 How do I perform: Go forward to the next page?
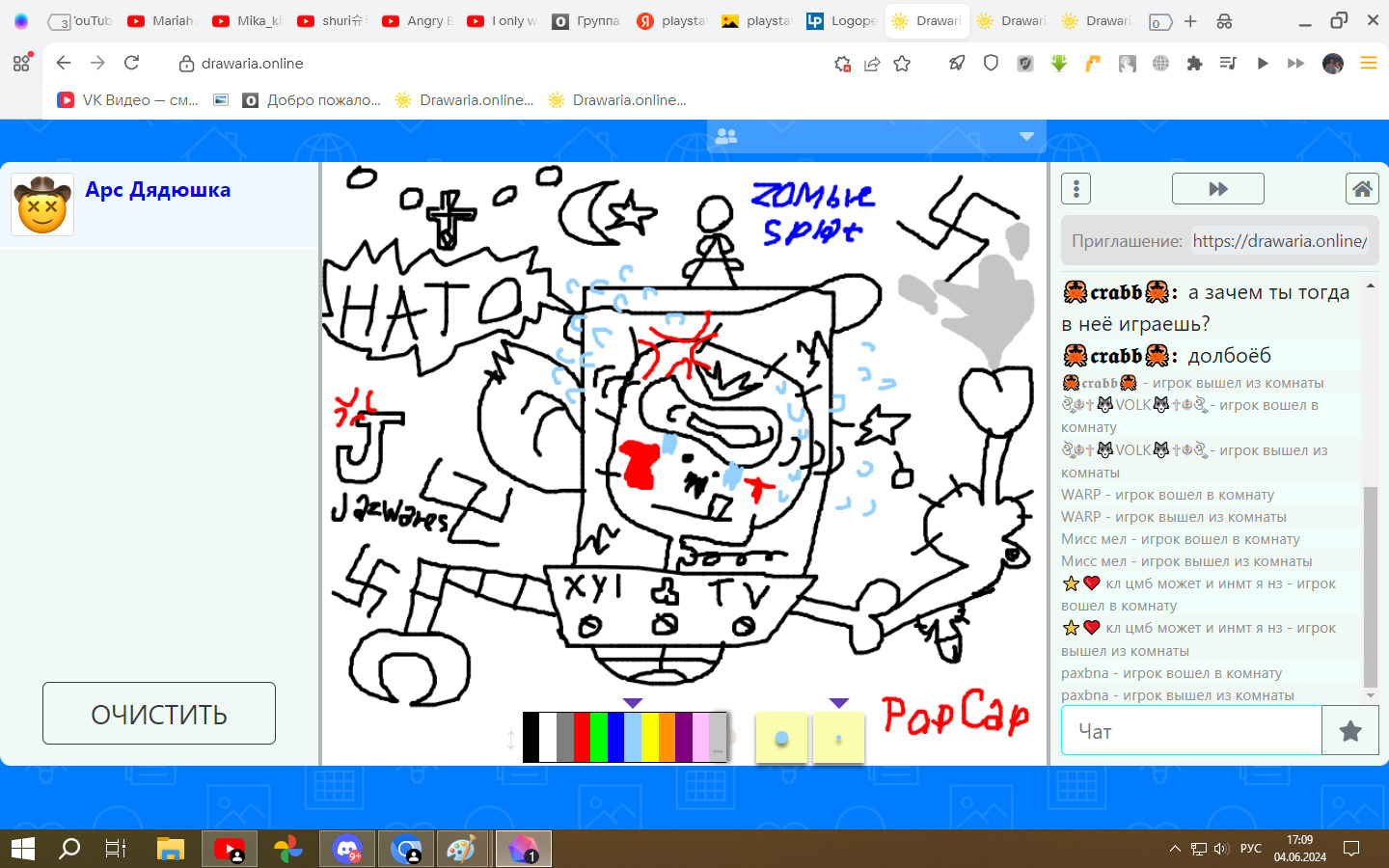(x=97, y=63)
